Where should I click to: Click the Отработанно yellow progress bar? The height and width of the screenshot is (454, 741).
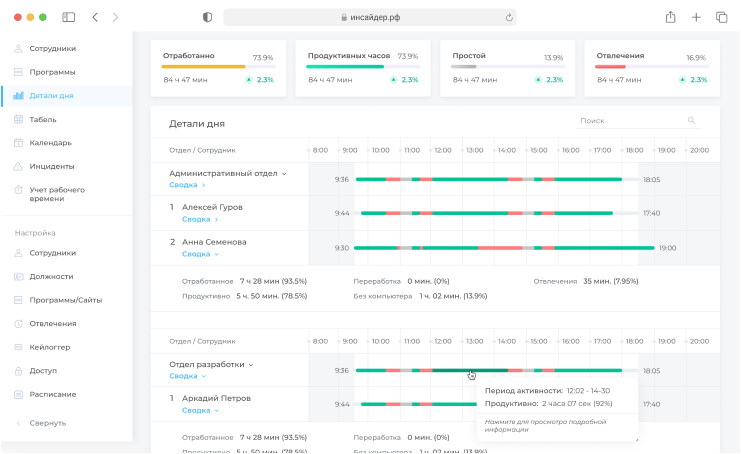(x=203, y=67)
